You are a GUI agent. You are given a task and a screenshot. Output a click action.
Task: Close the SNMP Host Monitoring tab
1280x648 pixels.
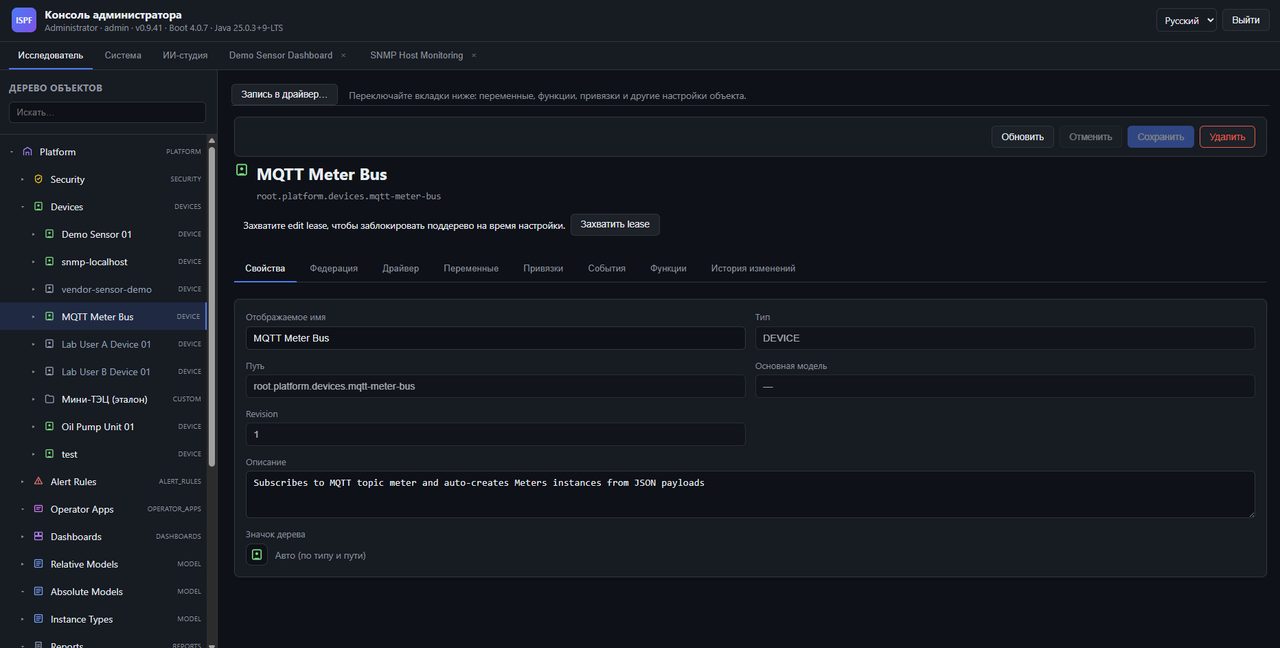tap(474, 55)
